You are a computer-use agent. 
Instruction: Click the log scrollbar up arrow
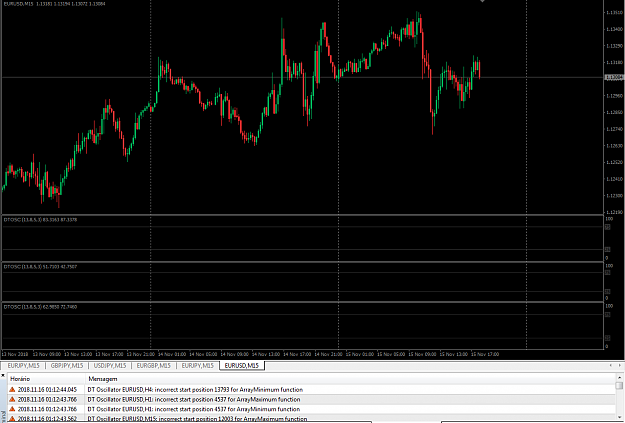click(619, 377)
